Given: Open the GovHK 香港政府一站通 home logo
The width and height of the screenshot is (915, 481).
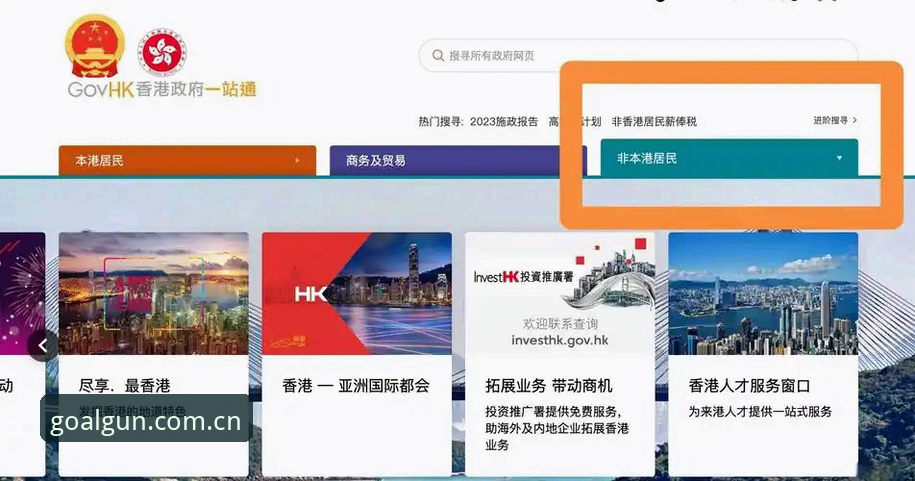Looking at the screenshot, I should [x=162, y=89].
